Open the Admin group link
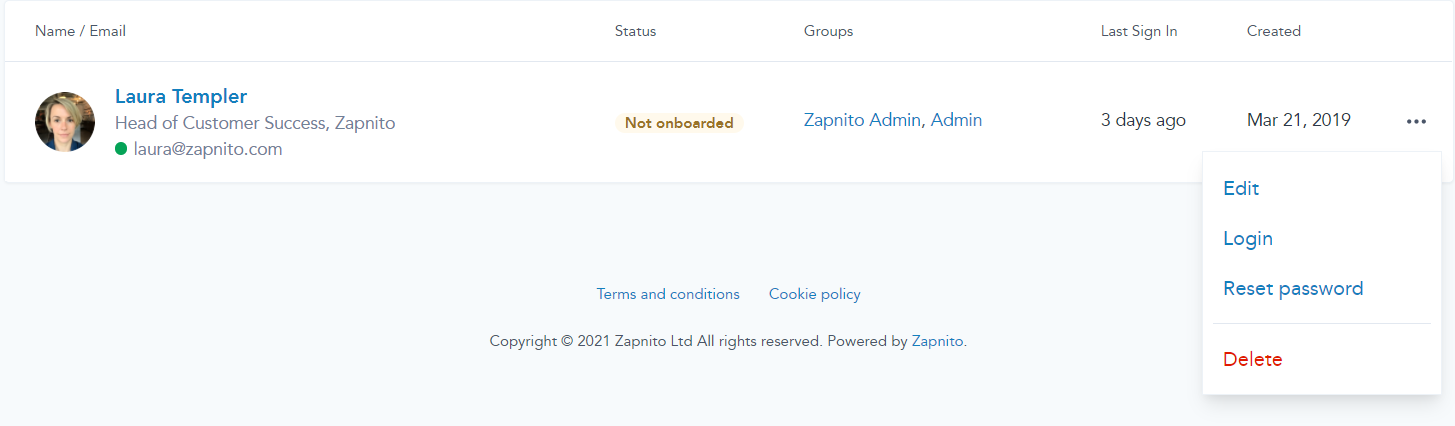 pyautogui.click(x=957, y=120)
